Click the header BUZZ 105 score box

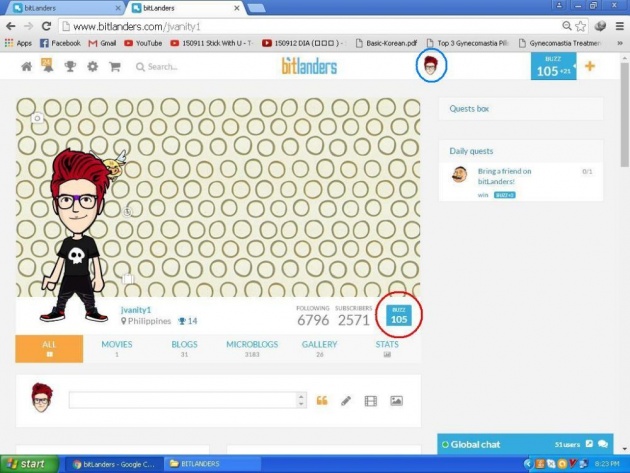tap(553, 66)
